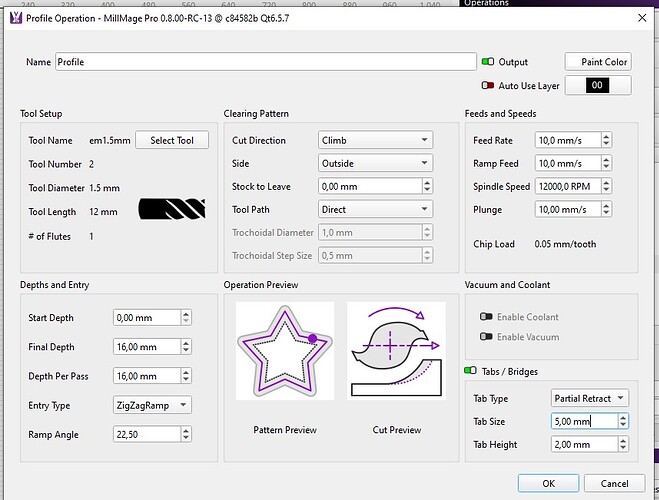
Task: Toggle the Output switch
Action: 489,62
